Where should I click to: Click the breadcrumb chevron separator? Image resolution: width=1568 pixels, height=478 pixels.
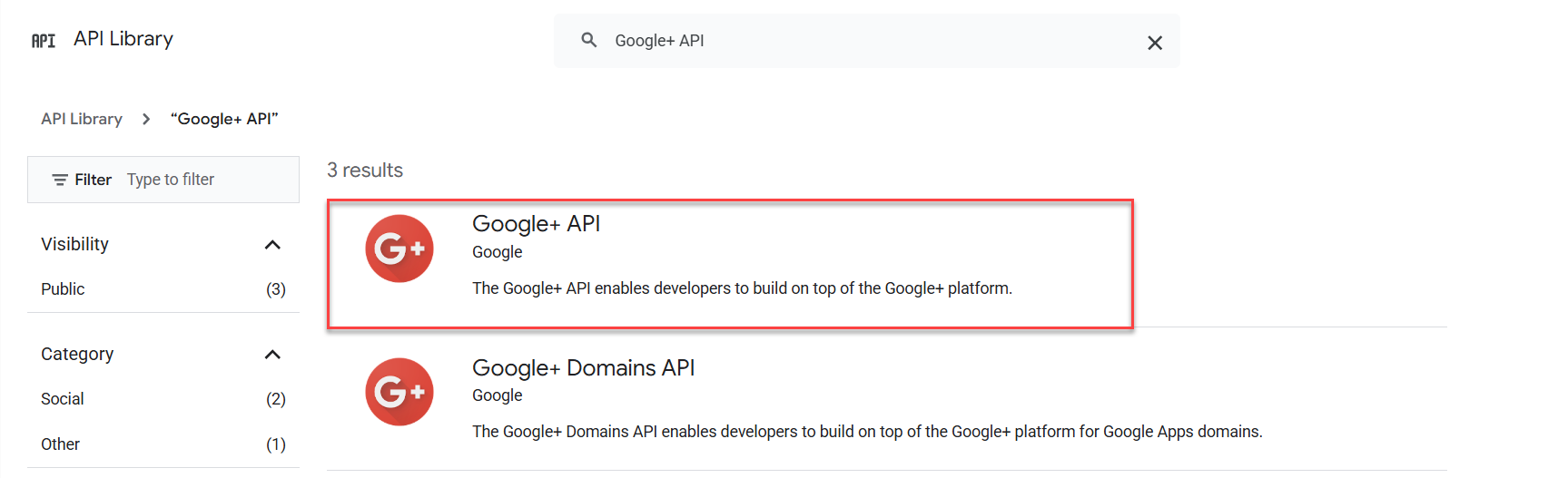click(146, 119)
